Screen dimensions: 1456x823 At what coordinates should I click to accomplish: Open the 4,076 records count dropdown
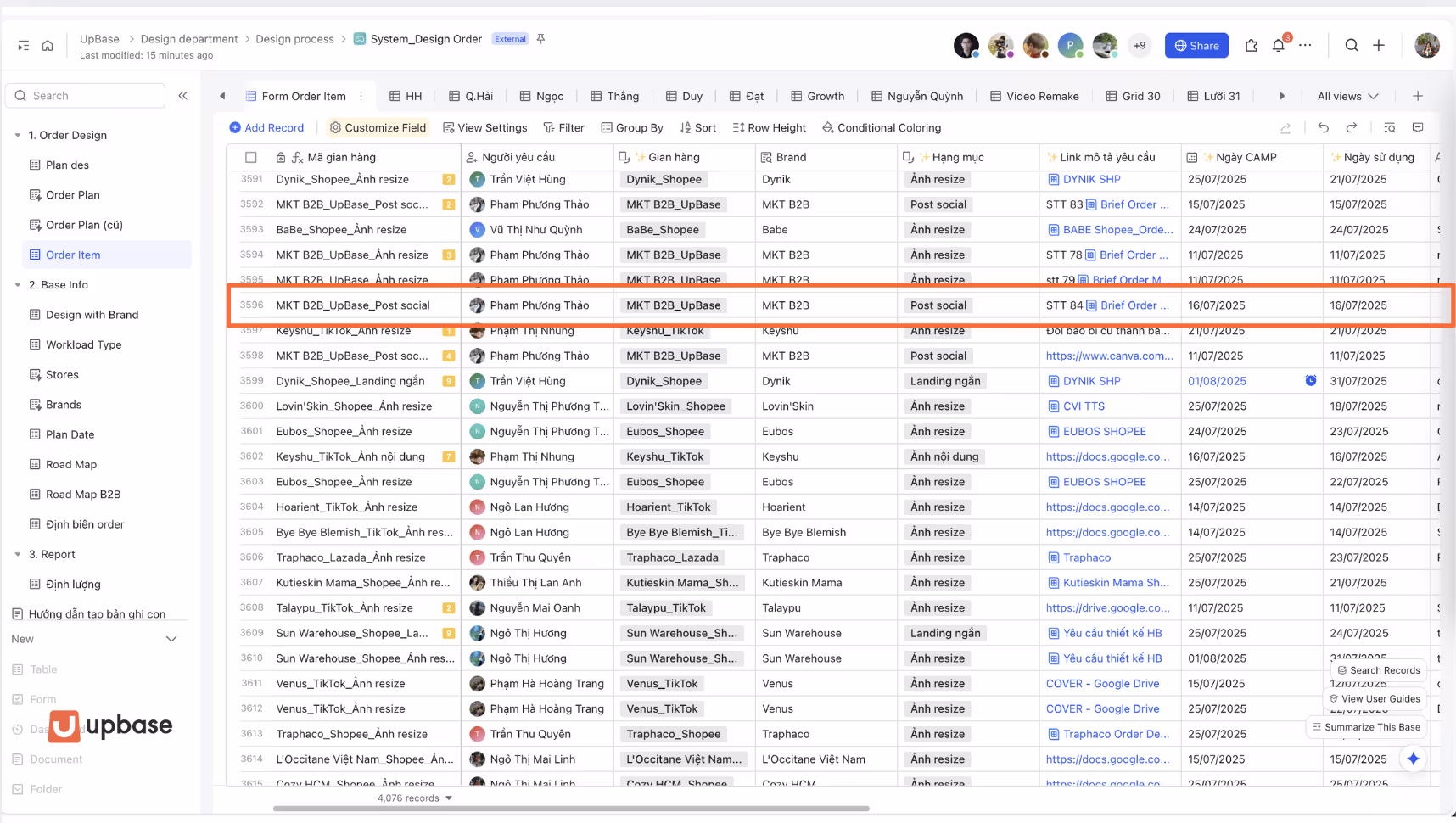(x=415, y=798)
